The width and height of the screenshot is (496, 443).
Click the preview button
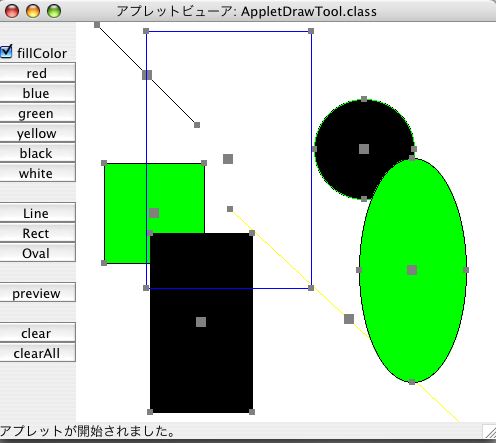point(37,292)
